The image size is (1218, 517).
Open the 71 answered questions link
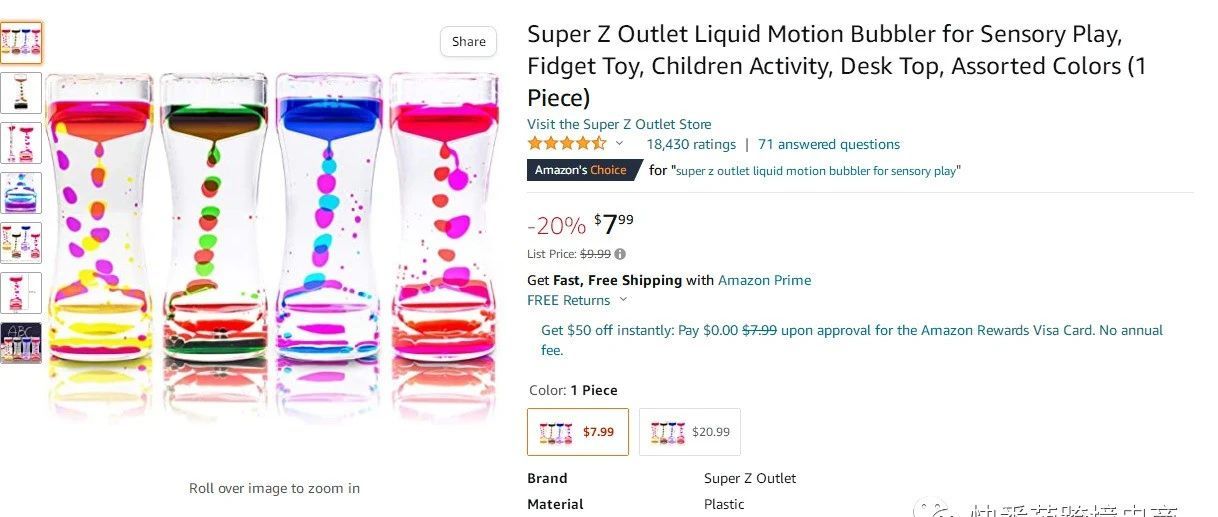pyautogui.click(x=829, y=144)
